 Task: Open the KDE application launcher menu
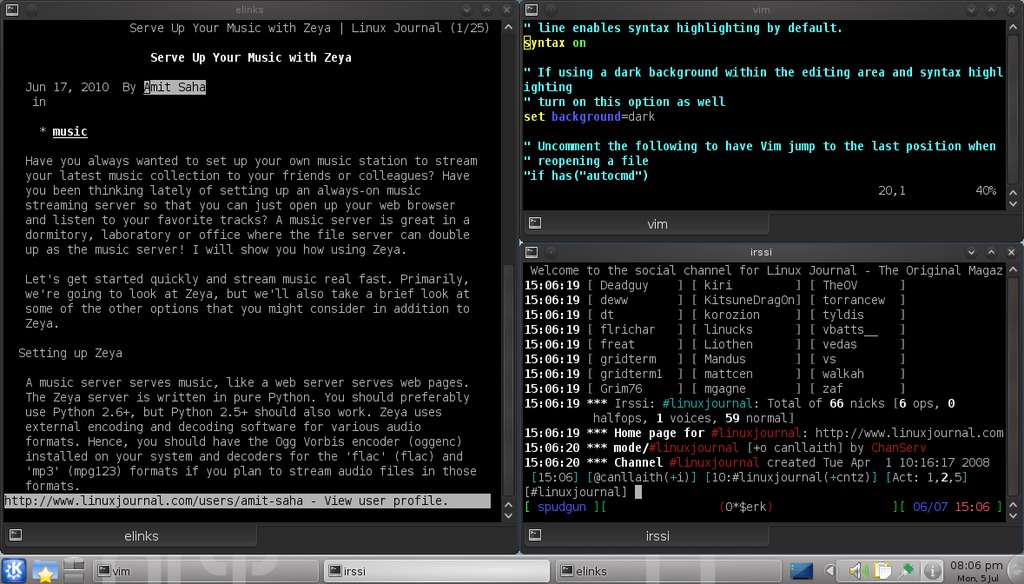15,571
